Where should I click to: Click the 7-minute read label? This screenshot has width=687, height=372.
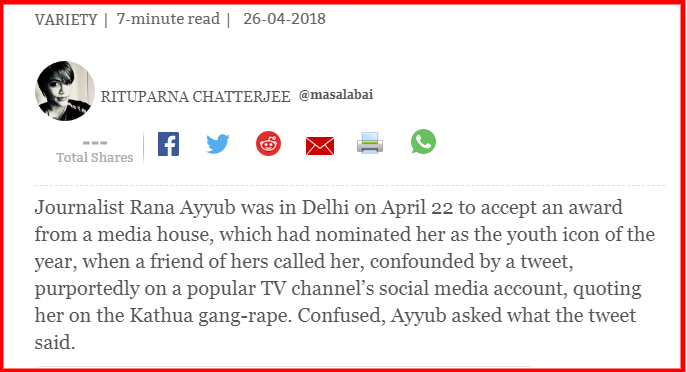pyautogui.click(x=168, y=19)
